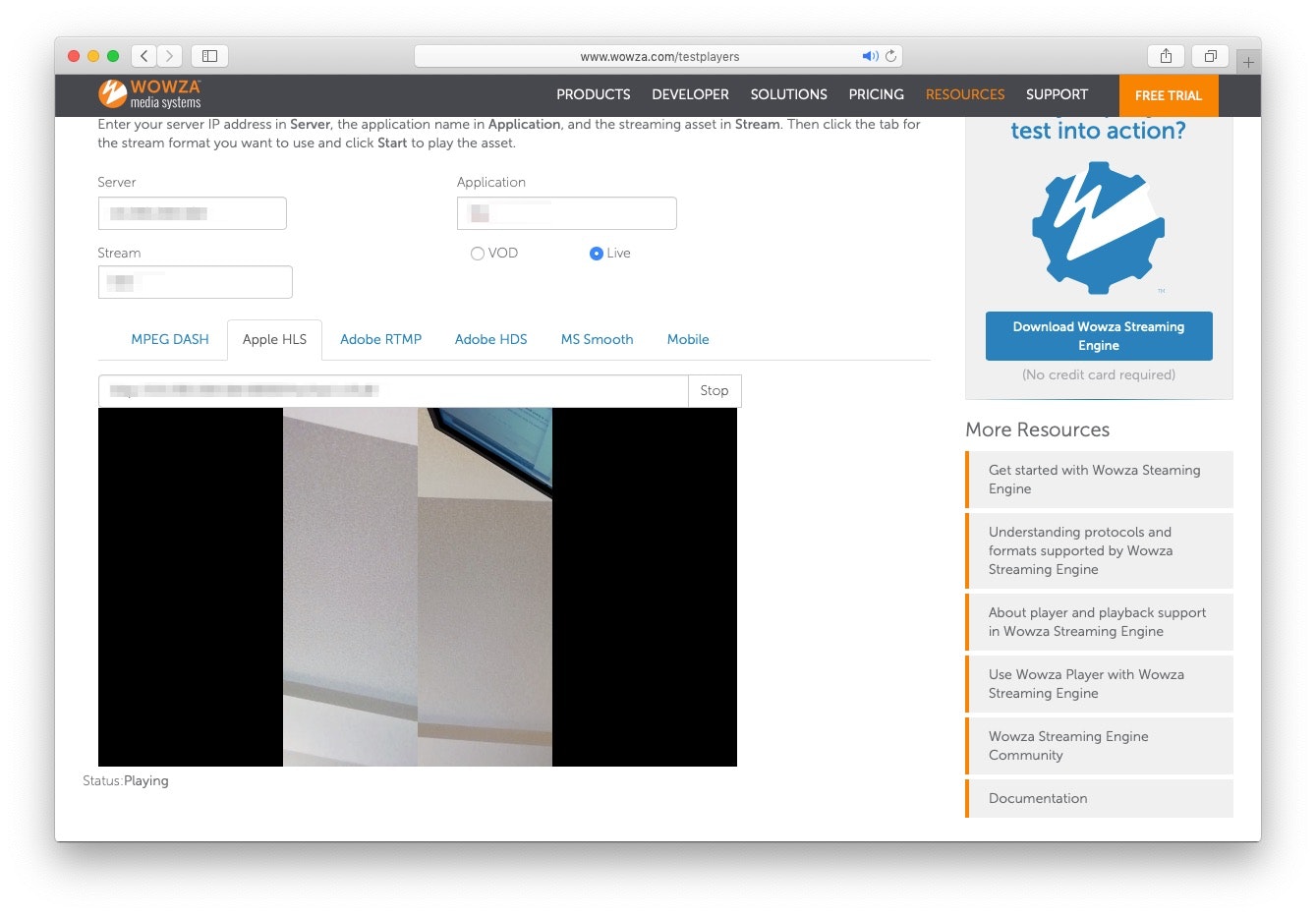Add a new tab with plus button

click(1248, 62)
